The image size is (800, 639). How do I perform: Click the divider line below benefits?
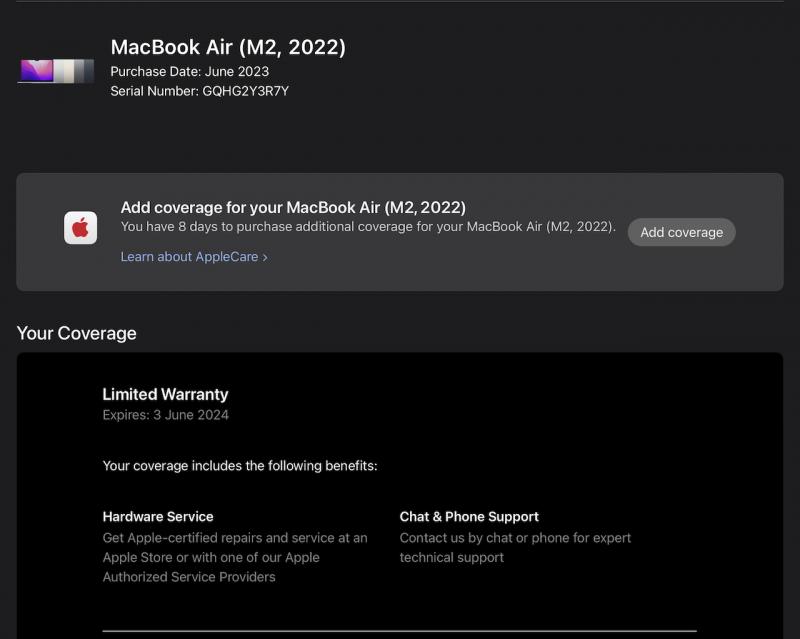(399, 631)
